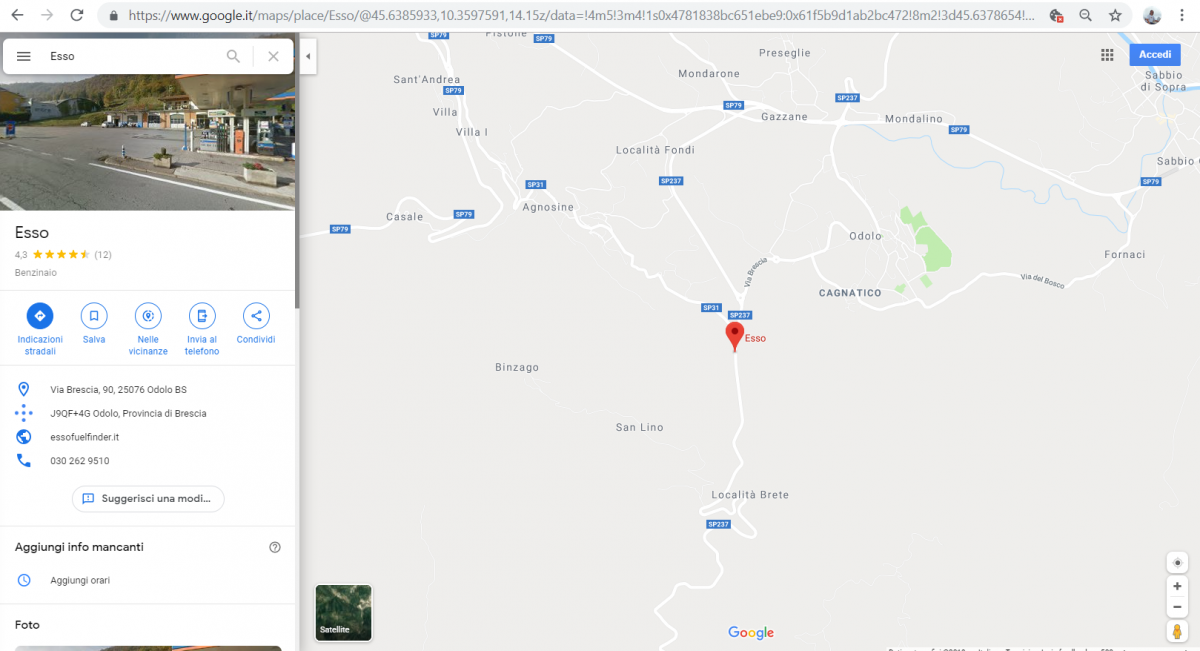Click the Street View Pegman icon
Screen dimensions: 1200x651
(x=1177, y=631)
